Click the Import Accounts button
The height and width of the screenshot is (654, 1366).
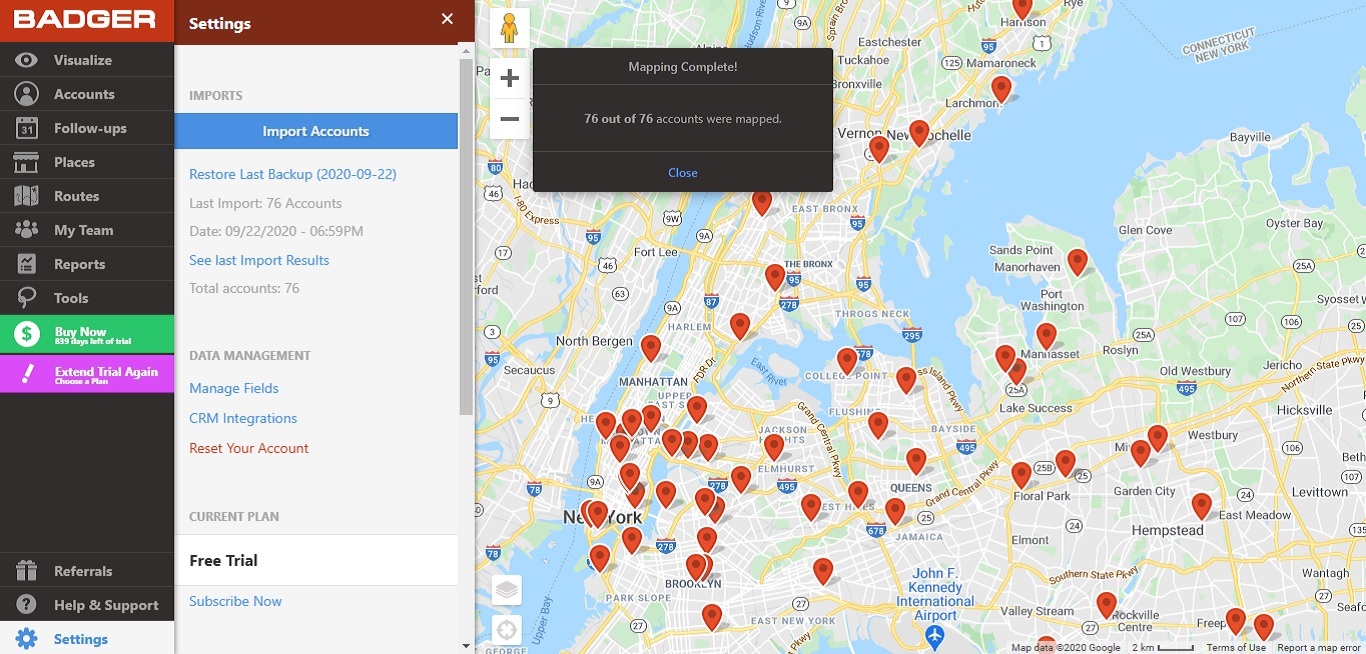click(316, 131)
